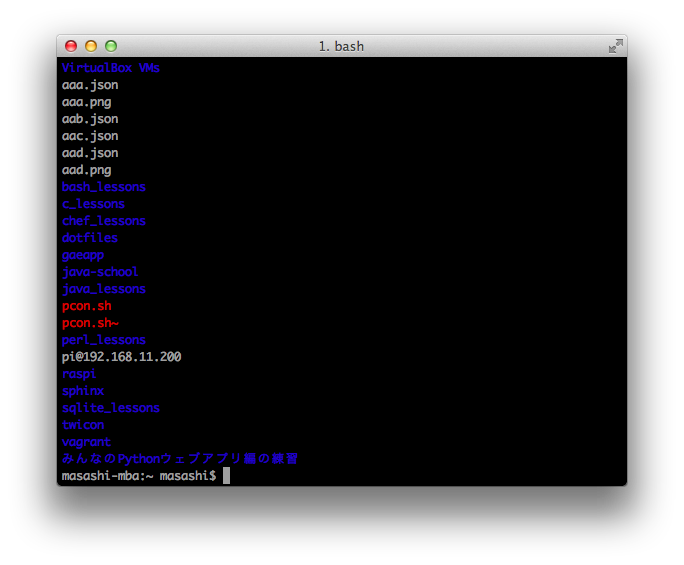
Task: Click the terminal cursor block after the prompt
Action: [x=226, y=476]
